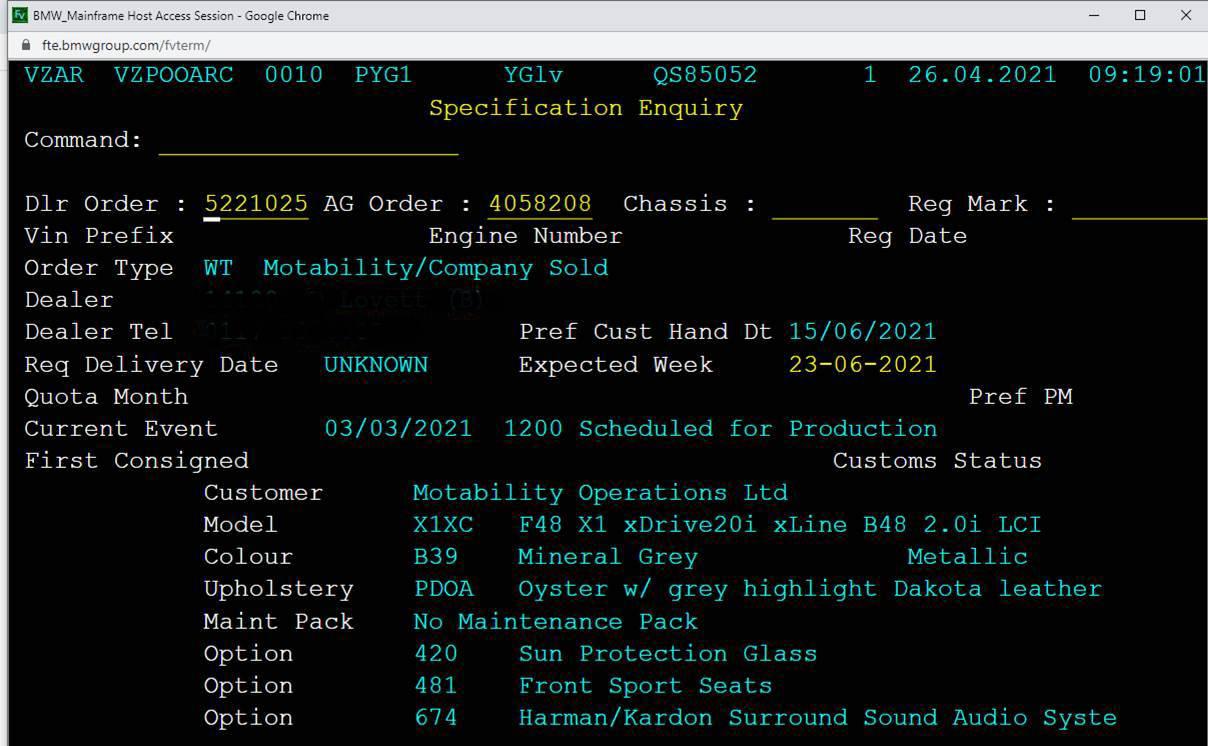The image size is (1208, 746).
Task: Select the Pref Cust Hand Dt 15/06/2021
Action: (x=862, y=332)
